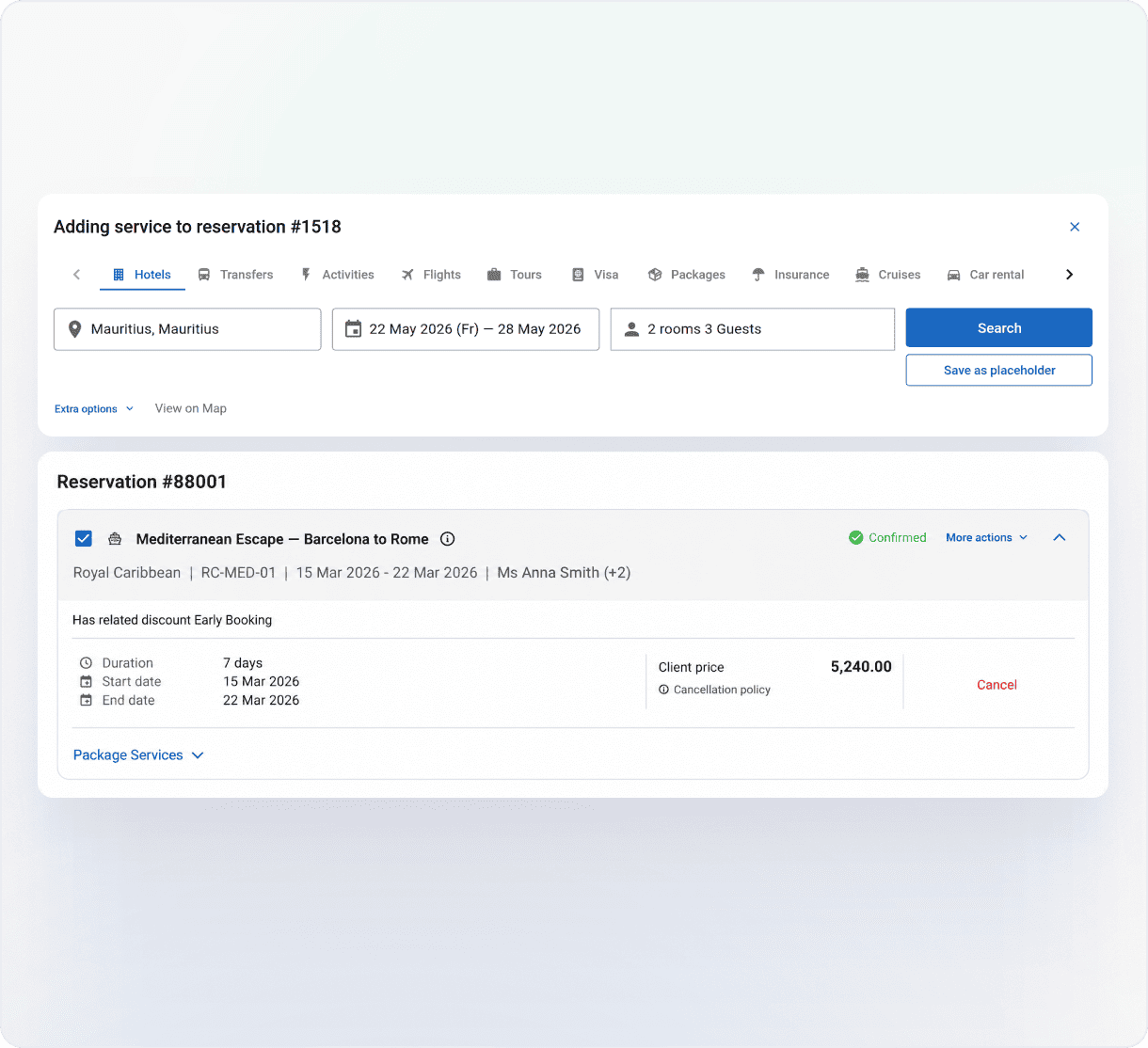Click the Client price 5,240.00 value
Image resolution: width=1148 pixels, height=1048 pixels.
click(x=861, y=667)
